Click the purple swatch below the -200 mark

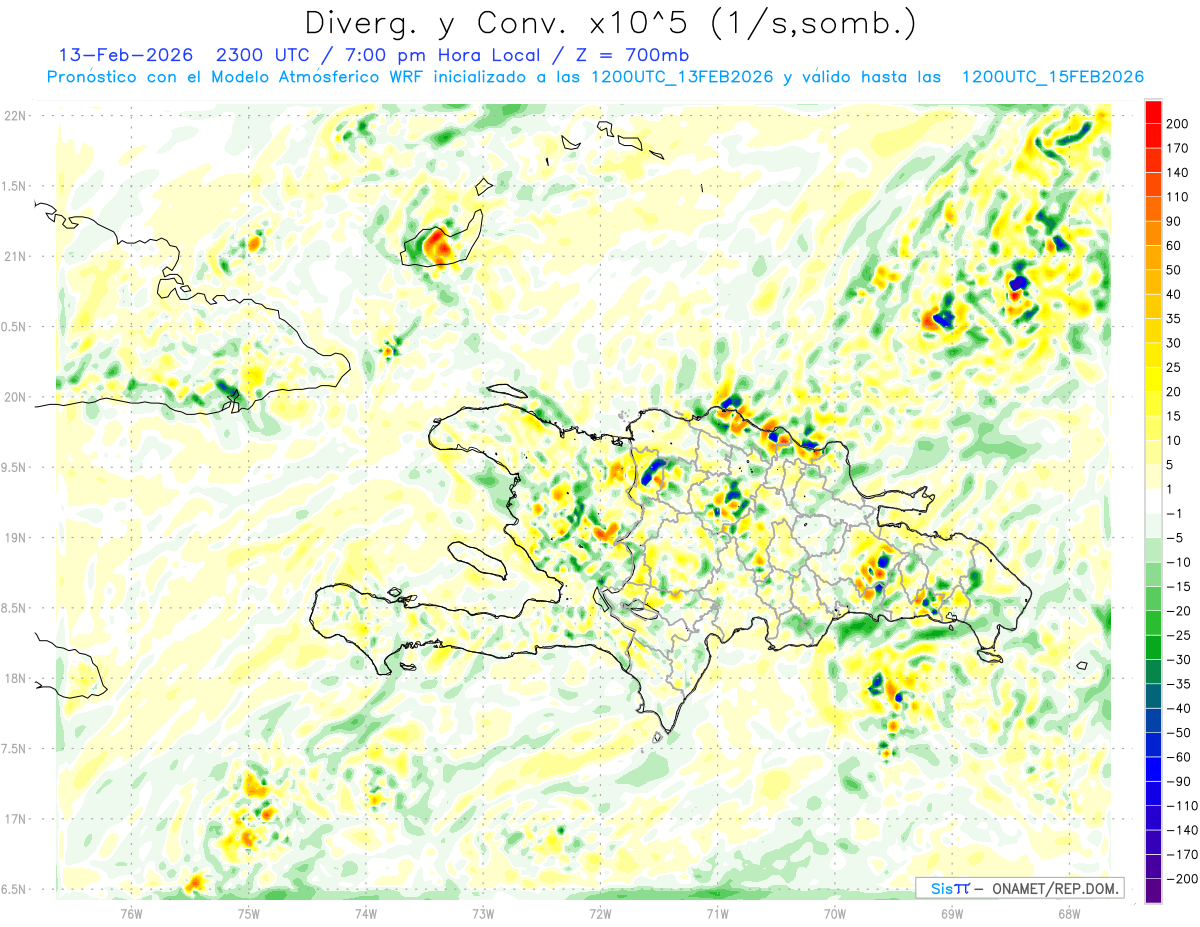1153,890
